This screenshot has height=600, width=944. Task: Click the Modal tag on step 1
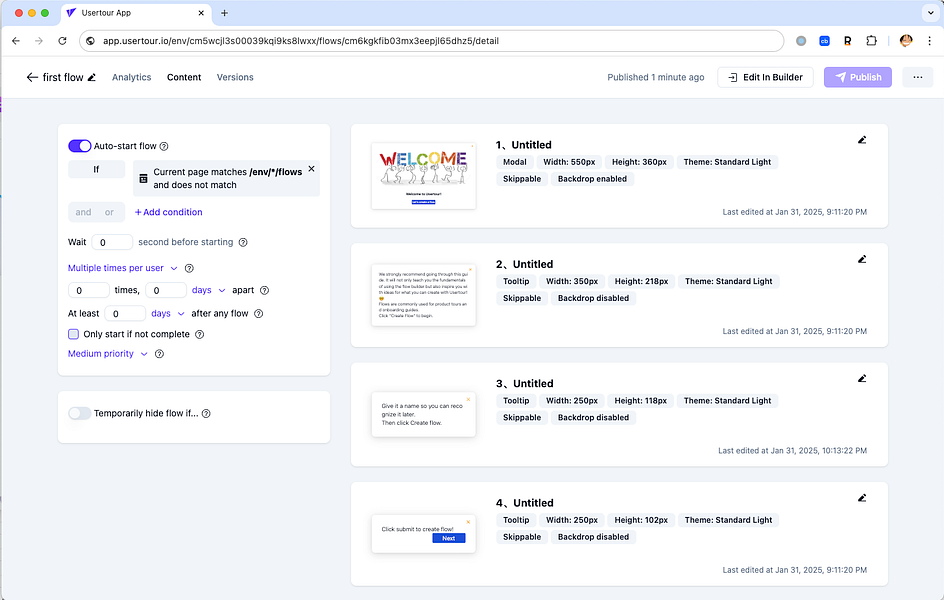pyautogui.click(x=515, y=162)
